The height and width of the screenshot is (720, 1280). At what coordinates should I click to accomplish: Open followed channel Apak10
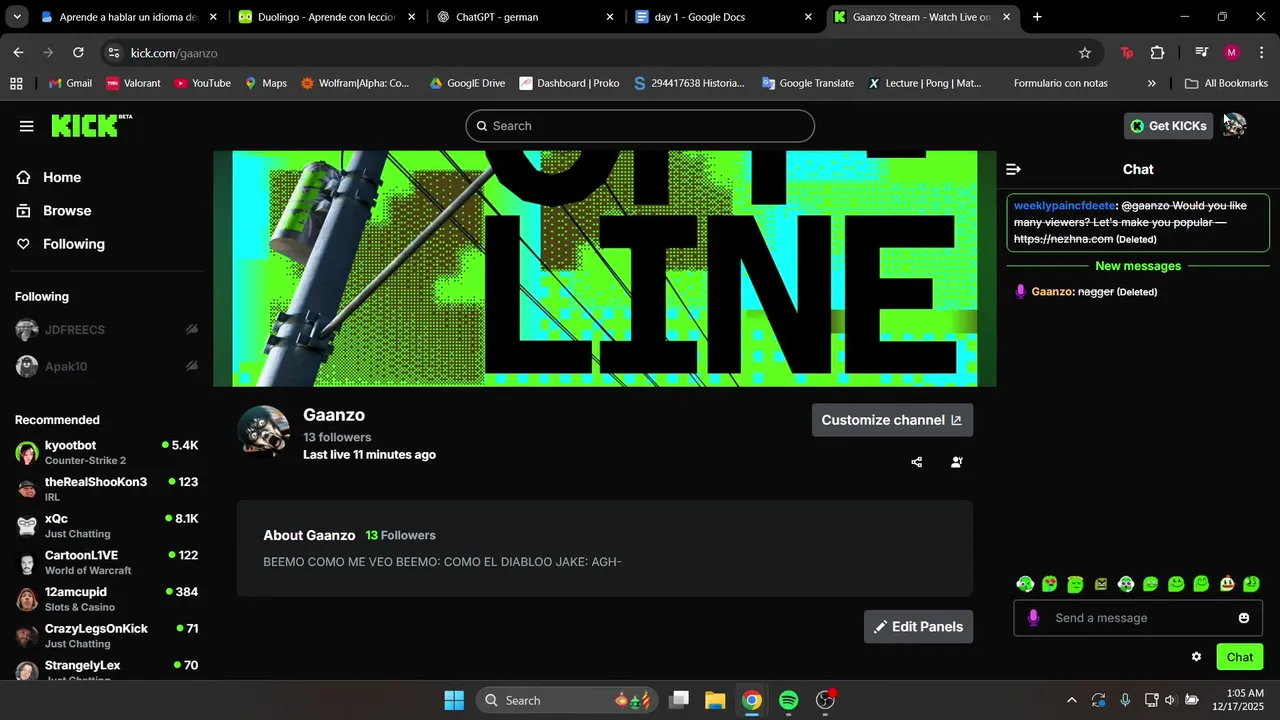[106, 367]
